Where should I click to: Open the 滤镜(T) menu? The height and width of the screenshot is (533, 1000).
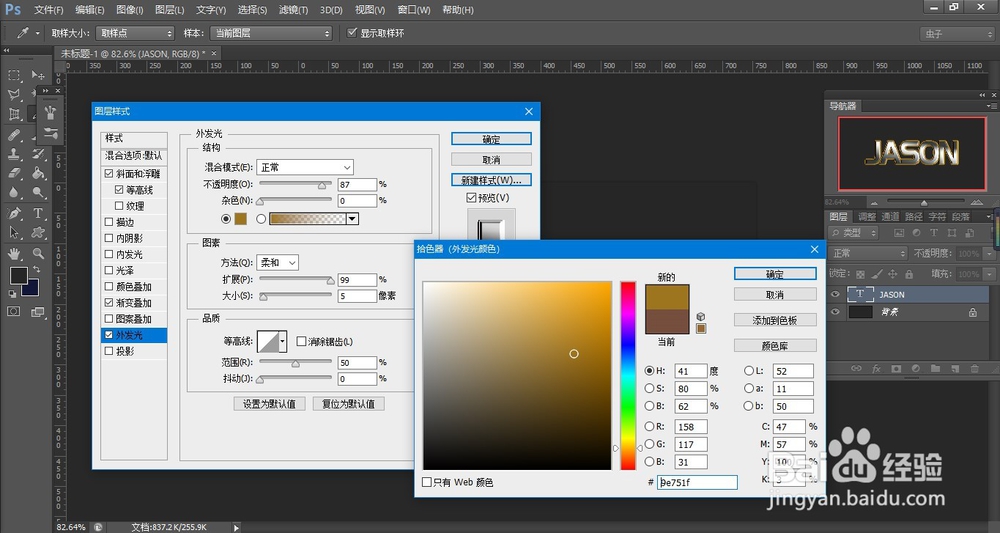tap(293, 10)
